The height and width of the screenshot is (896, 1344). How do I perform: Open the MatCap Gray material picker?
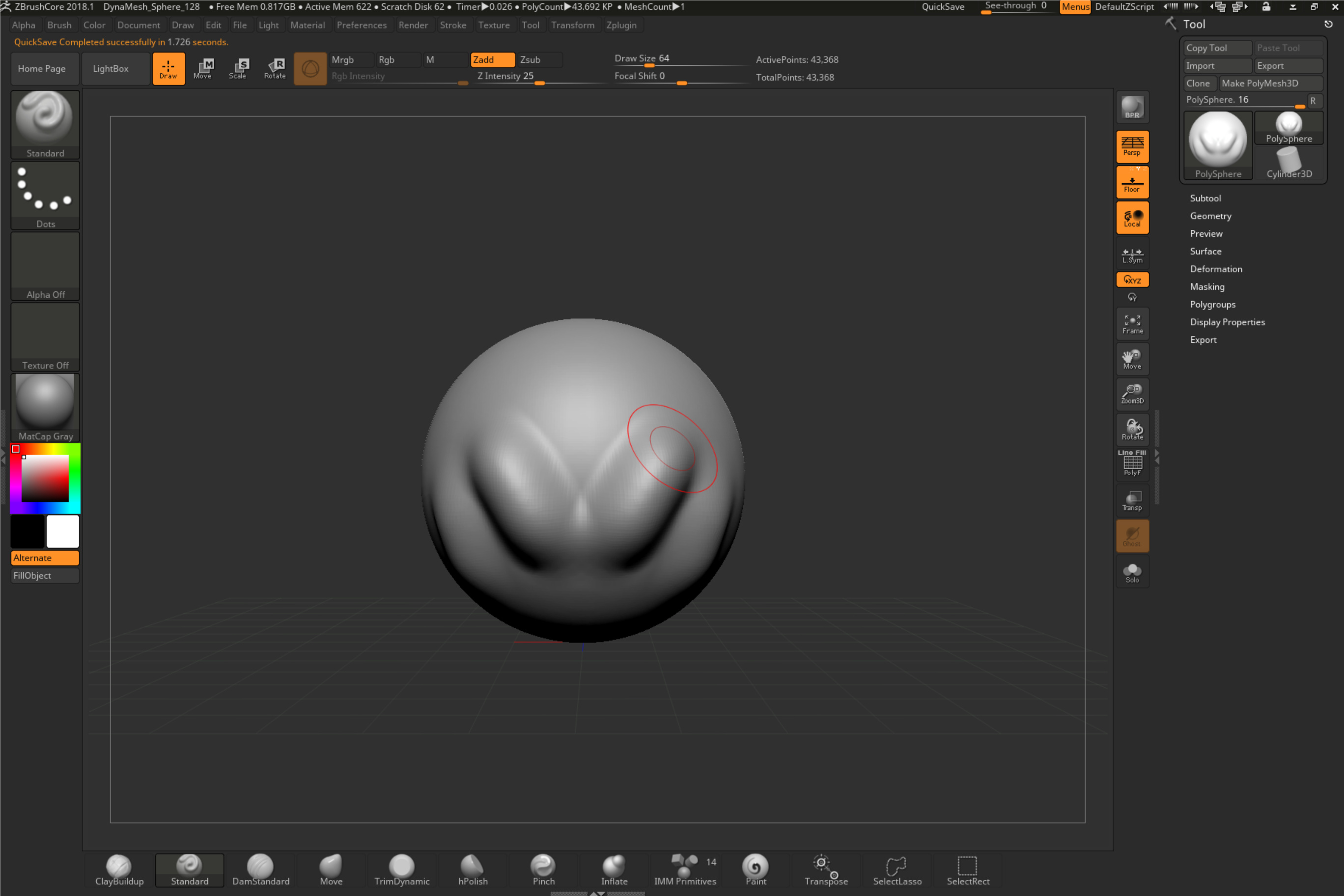coord(45,408)
